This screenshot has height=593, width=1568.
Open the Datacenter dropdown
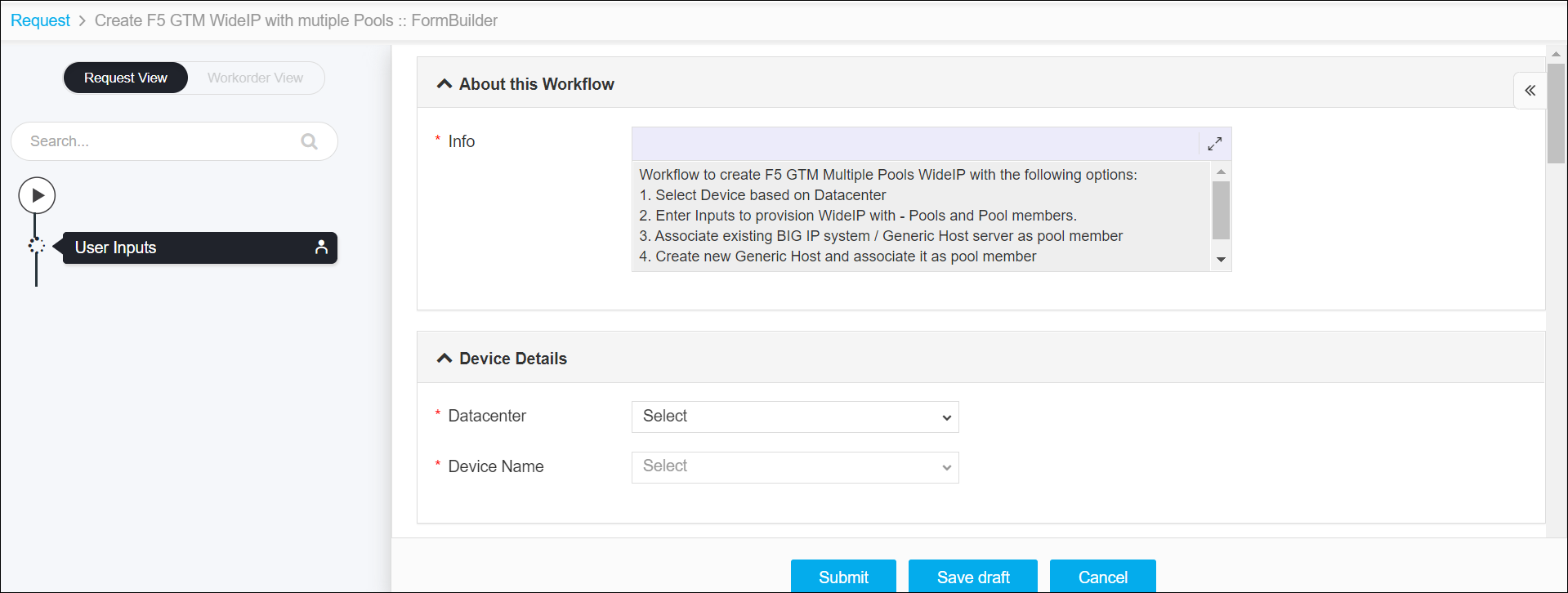(795, 417)
